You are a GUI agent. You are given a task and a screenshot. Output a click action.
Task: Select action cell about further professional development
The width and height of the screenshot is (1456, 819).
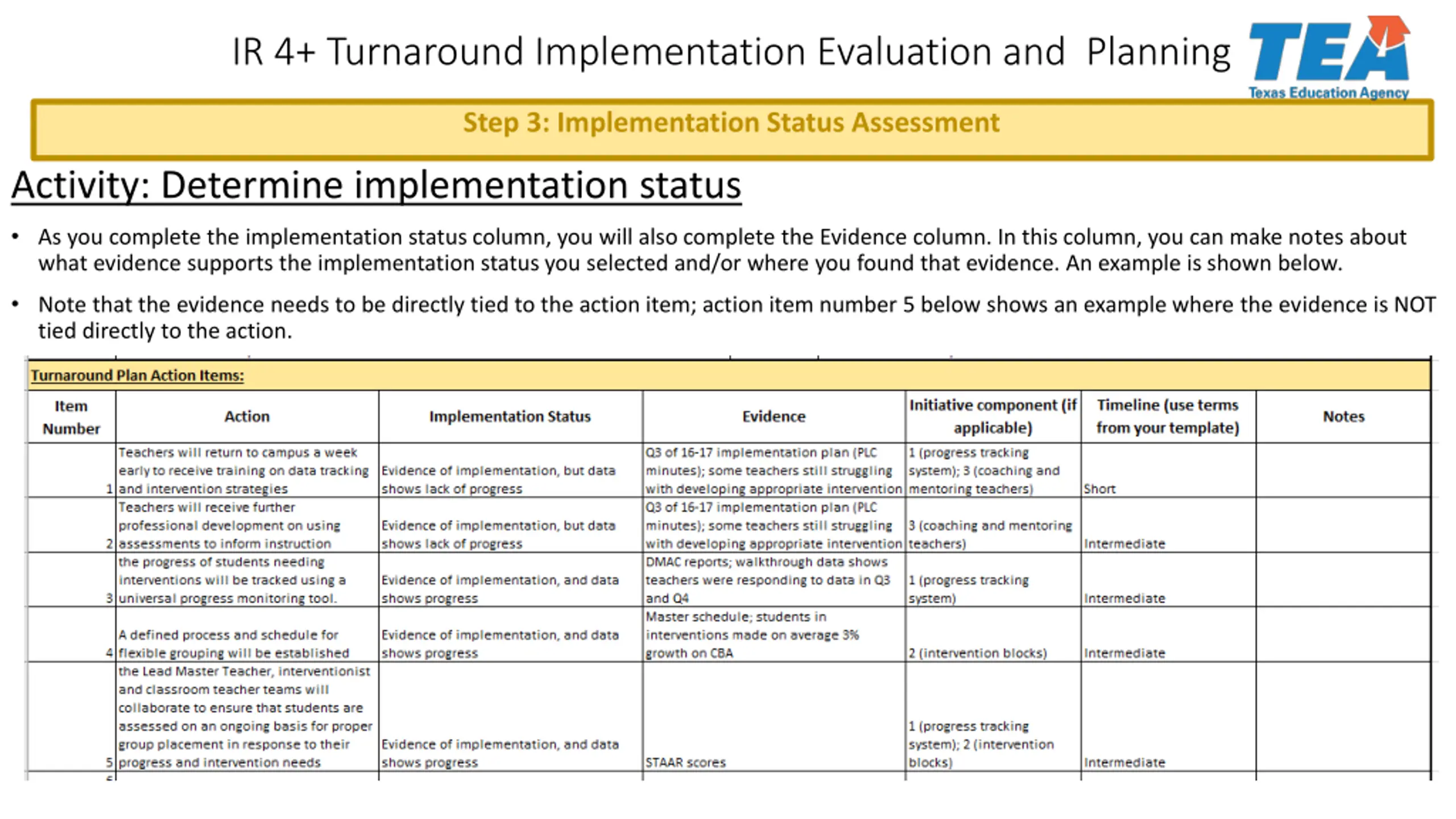pyautogui.click(x=247, y=525)
